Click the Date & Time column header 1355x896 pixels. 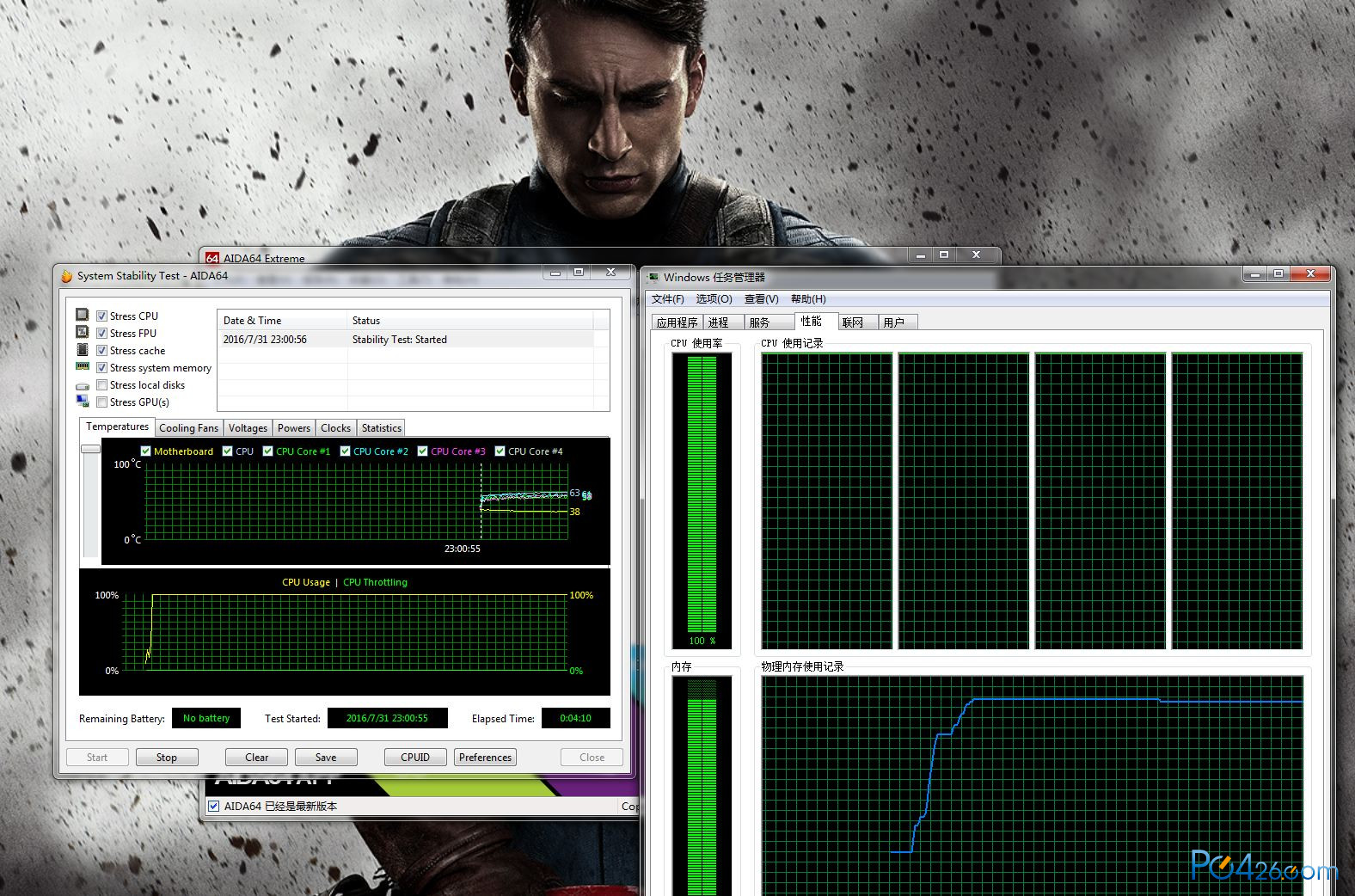(x=282, y=321)
